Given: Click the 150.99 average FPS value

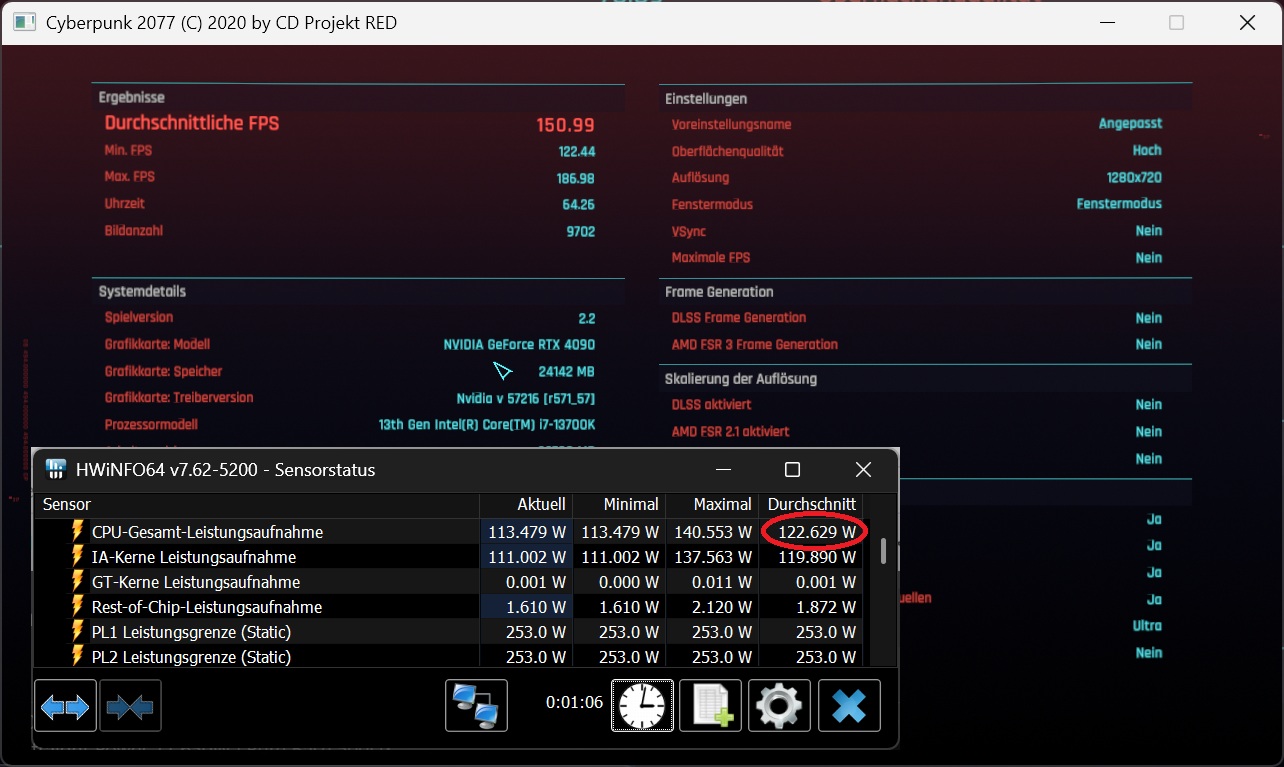Looking at the screenshot, I should (x=565, y=125).
